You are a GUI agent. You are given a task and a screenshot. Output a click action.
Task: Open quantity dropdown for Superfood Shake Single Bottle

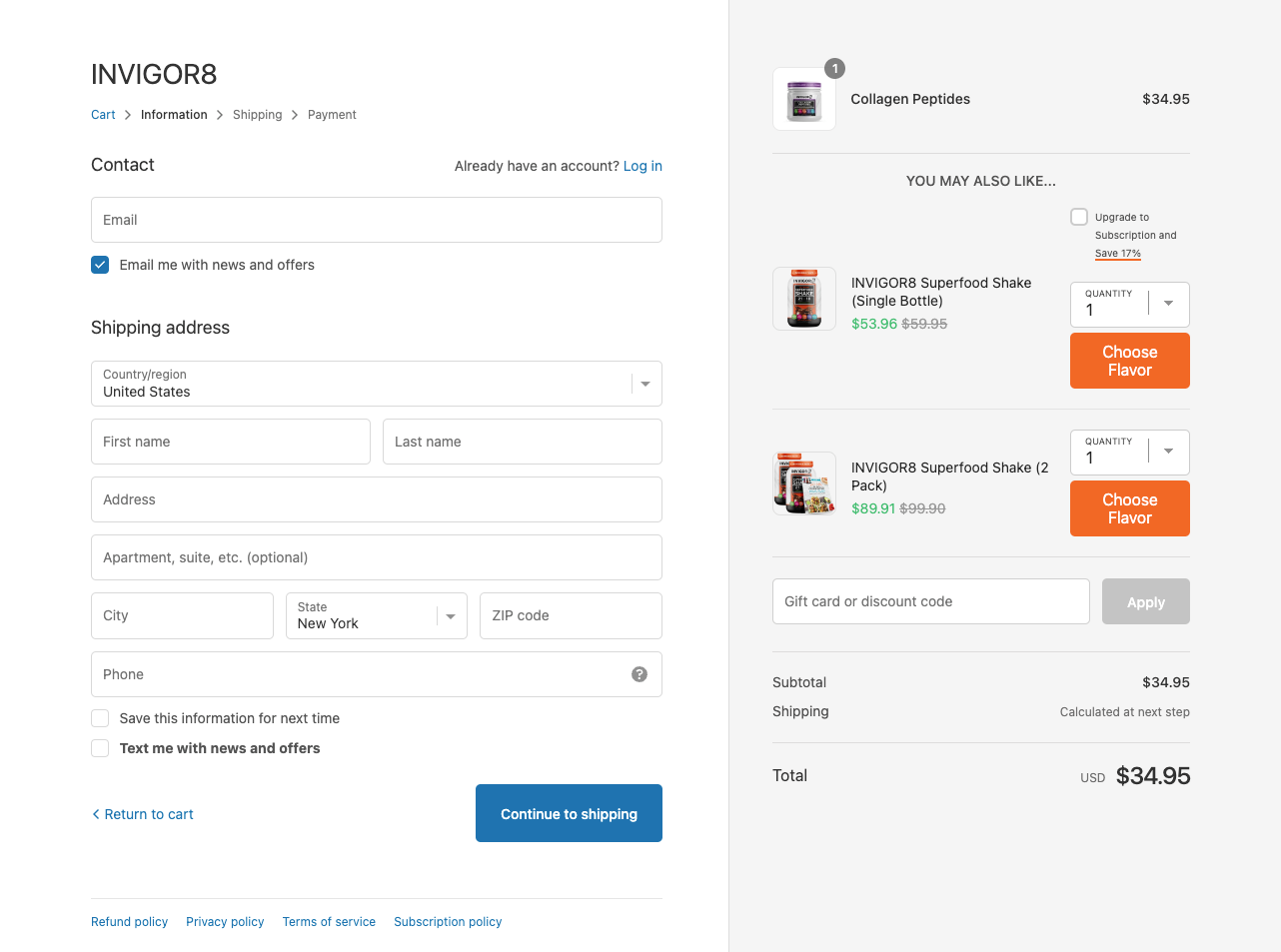1130,304
